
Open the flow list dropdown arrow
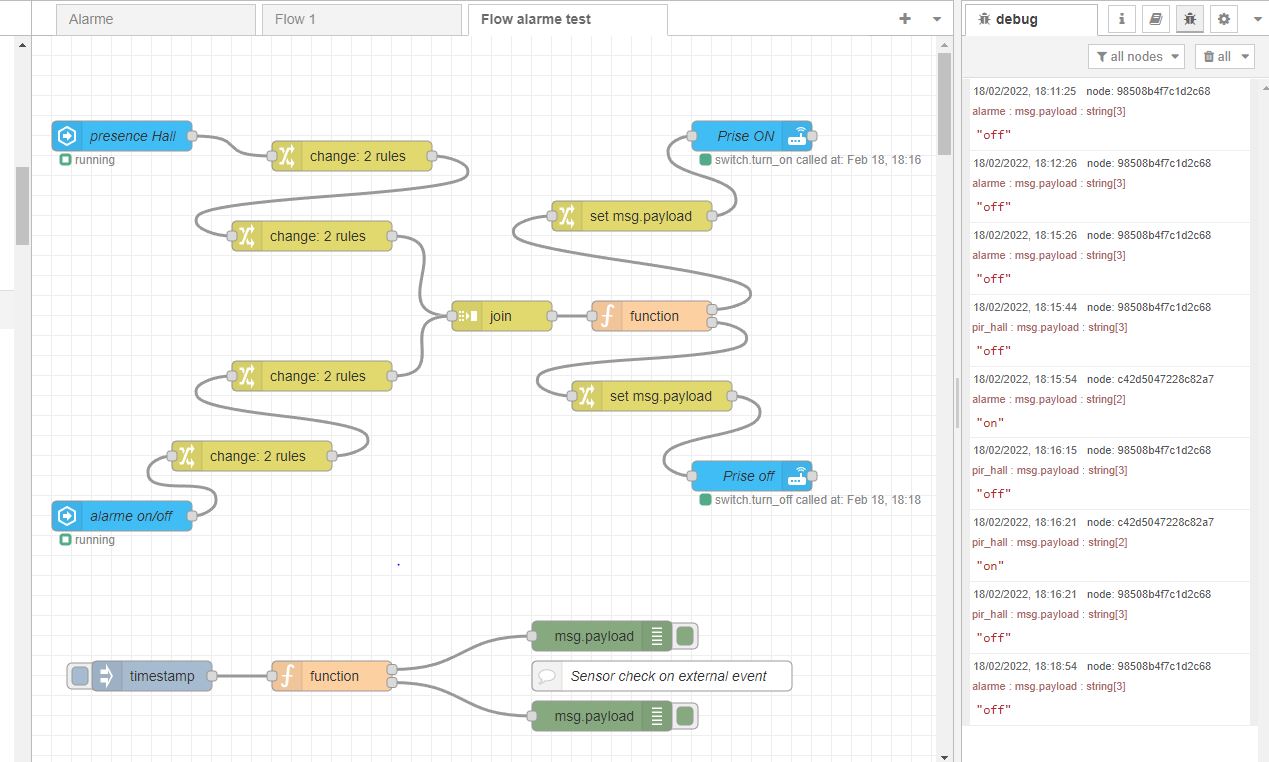point(937,19)
